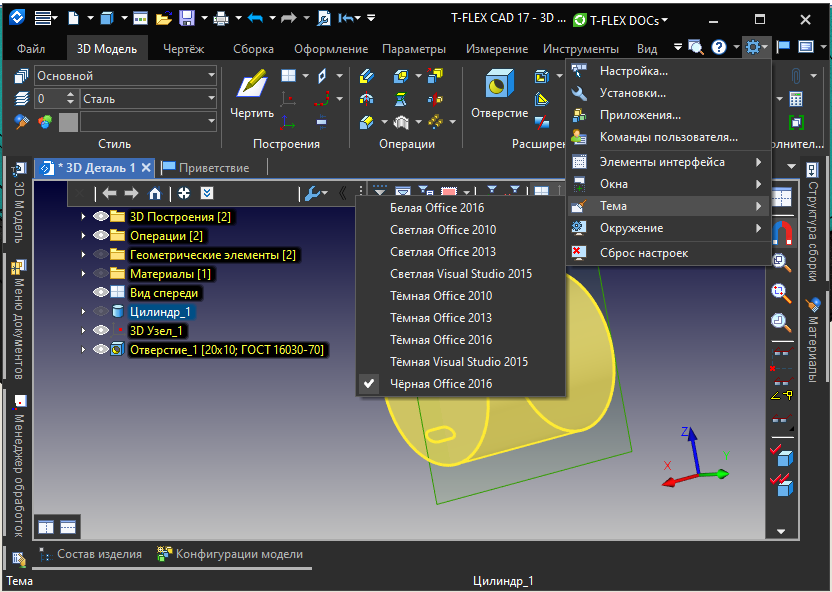Click the style brush icon in Стиль group
Image resolution: width=832 pixels, height=592 pixels.
[x=21, y=122]
